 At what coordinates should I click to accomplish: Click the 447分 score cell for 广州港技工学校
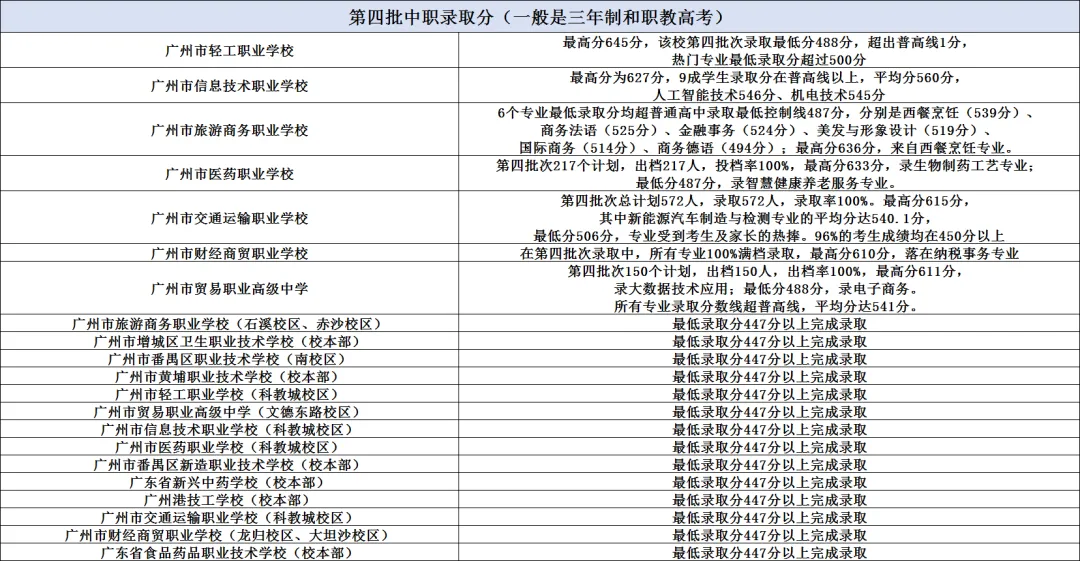click(769, 500)
